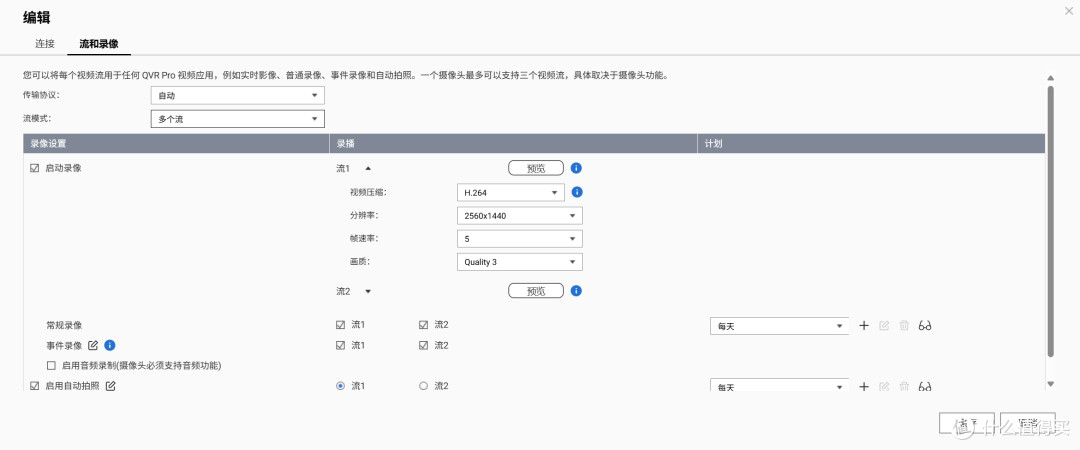
Task: Toggle 流2 checkbox for 事件录像
Action: [424, 345]
